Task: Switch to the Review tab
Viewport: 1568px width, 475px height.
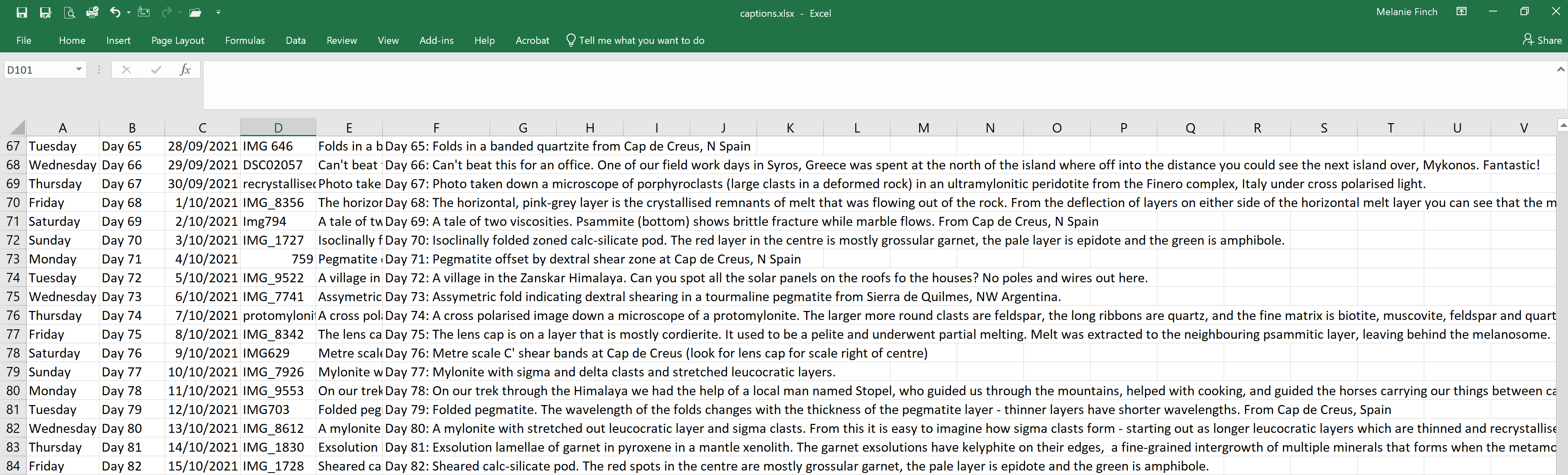Action: coord(341,40)
